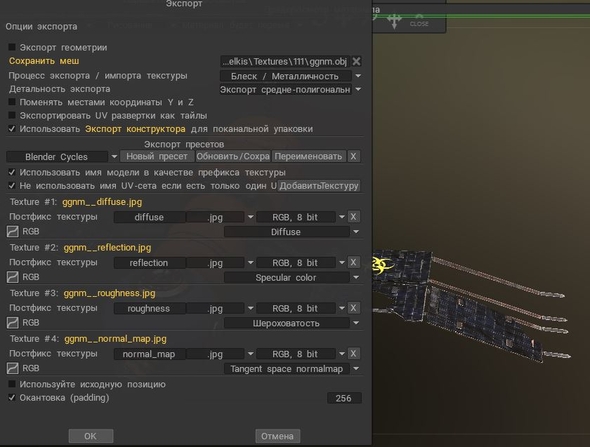Click the curve icon in roughness texture row
The height and width of the screenshot is (447, 590).
pos(12,322)
